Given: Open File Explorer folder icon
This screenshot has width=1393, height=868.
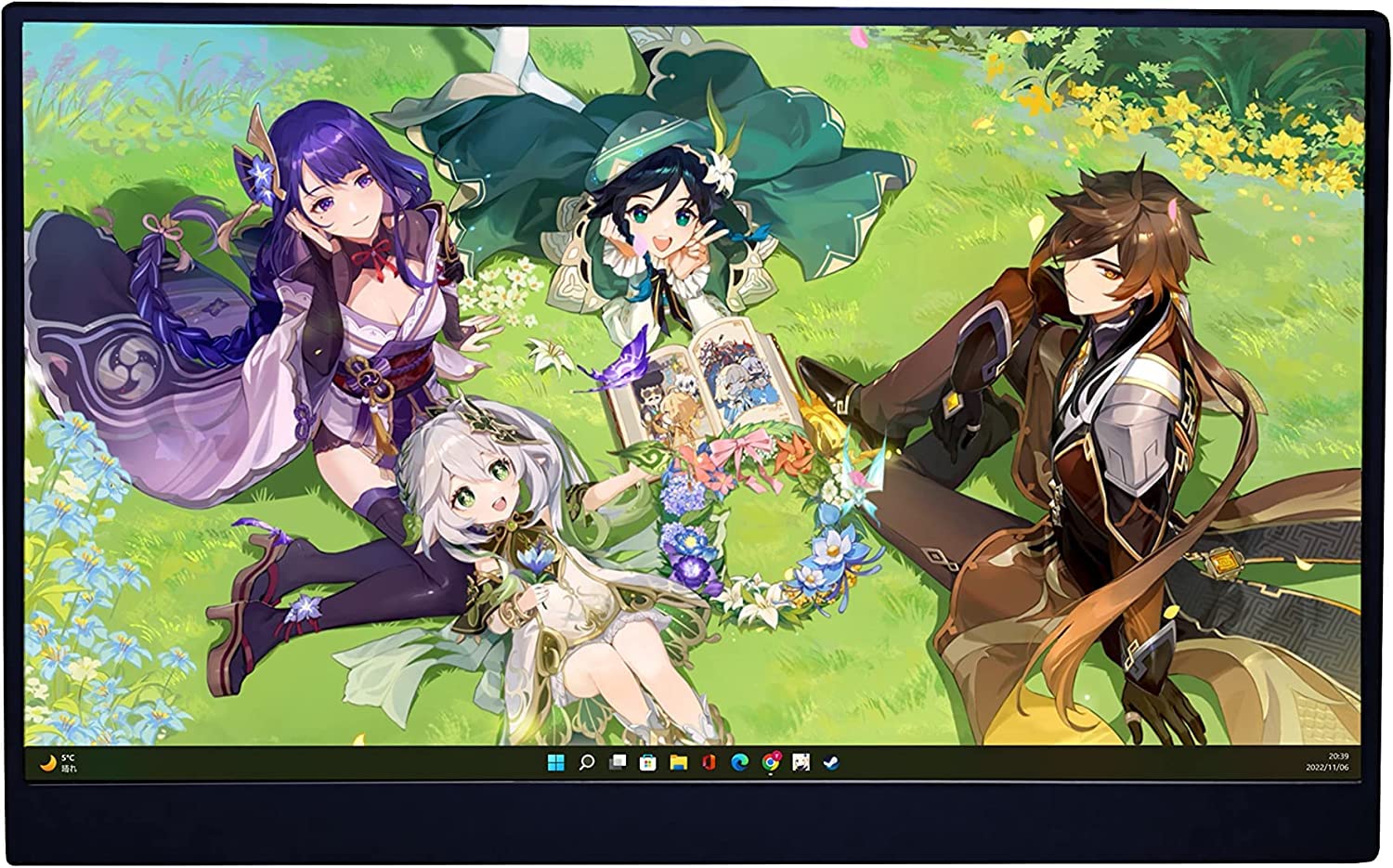Looking at the screenshot, I should pyautogui.click(x=678, y=763).
